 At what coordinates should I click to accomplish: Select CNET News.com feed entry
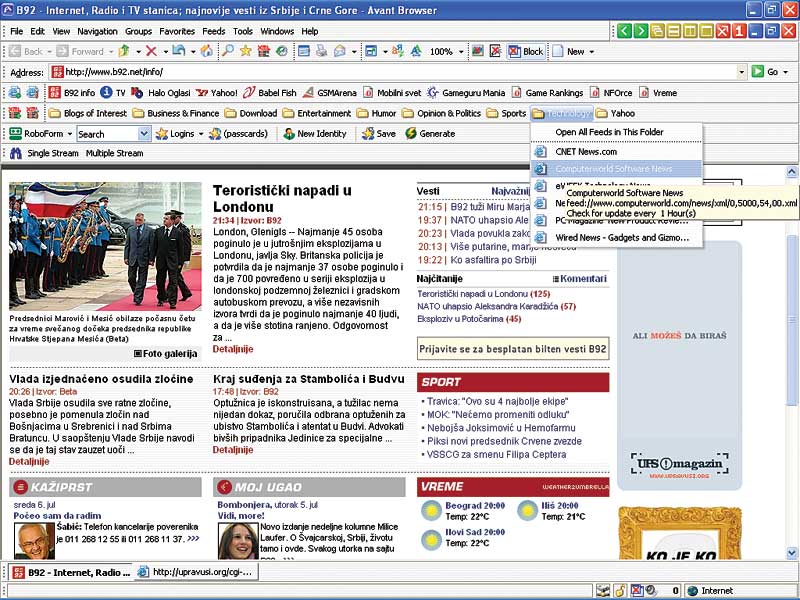tap(616, 152)
